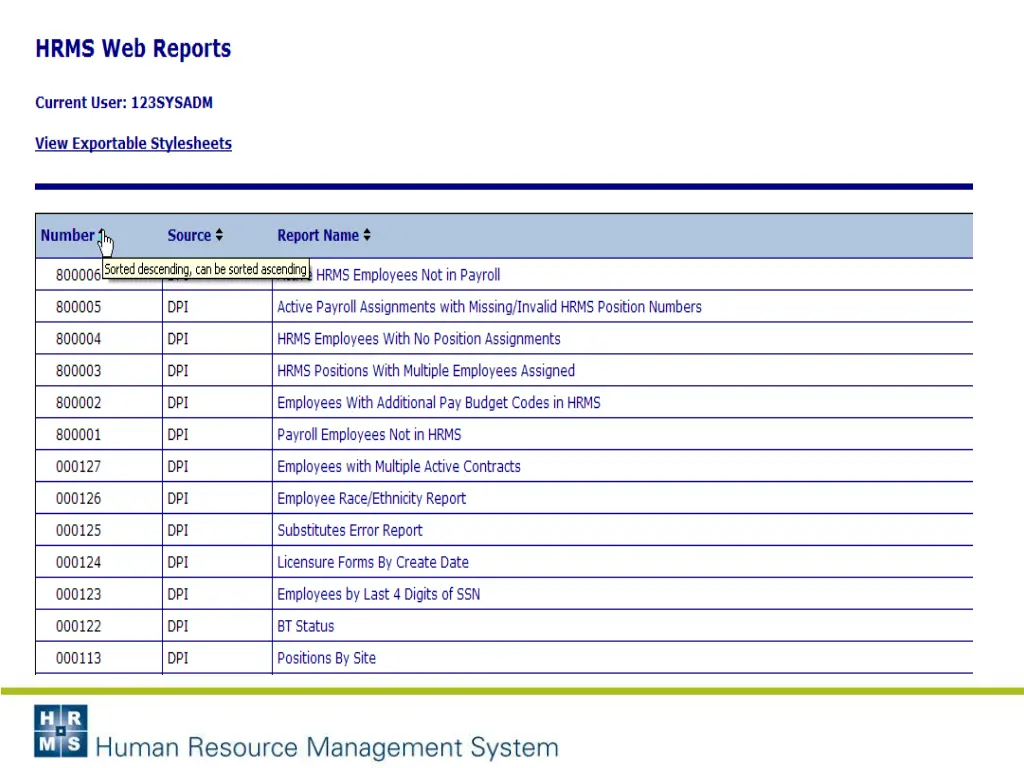The width and height of the screenshot is (1024, 768).
Task: Click the Source column sort arrows
Action: tap(219, 235)
